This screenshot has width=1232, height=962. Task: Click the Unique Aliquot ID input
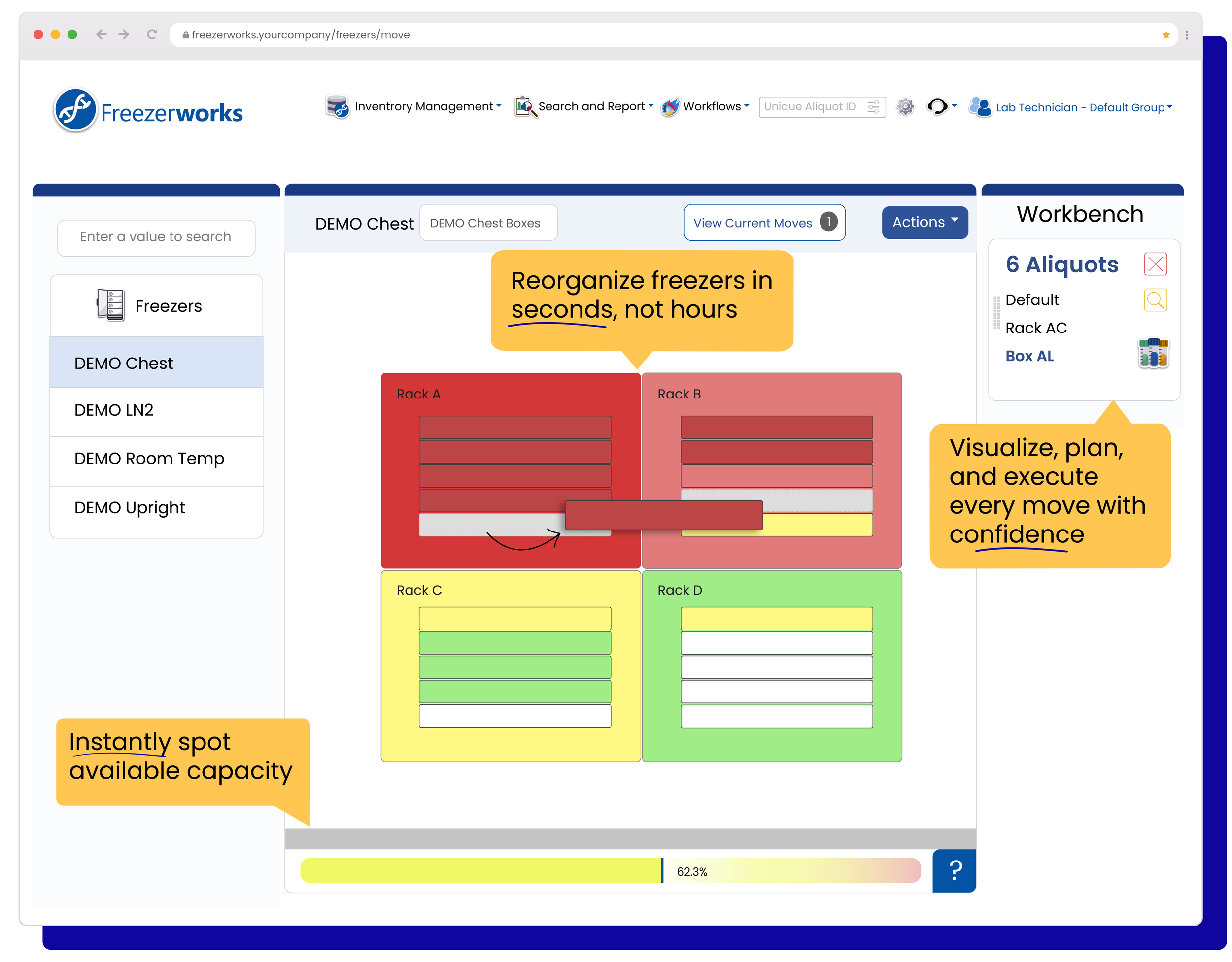coord(822,106)
